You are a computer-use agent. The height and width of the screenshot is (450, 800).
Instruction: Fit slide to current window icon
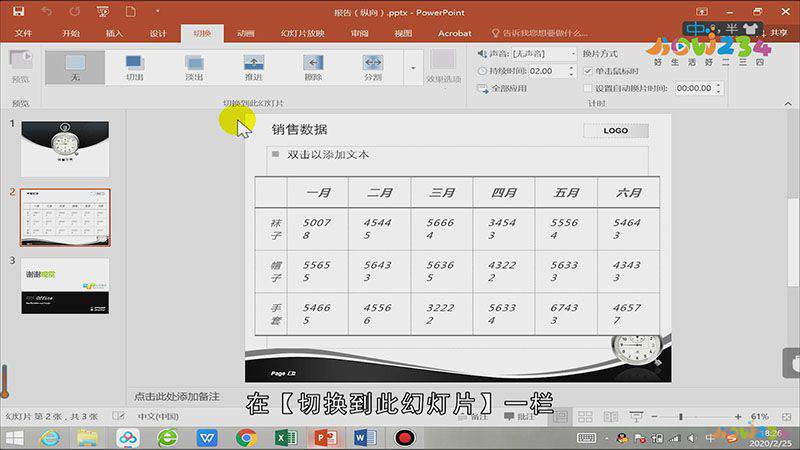coord(787,417)
